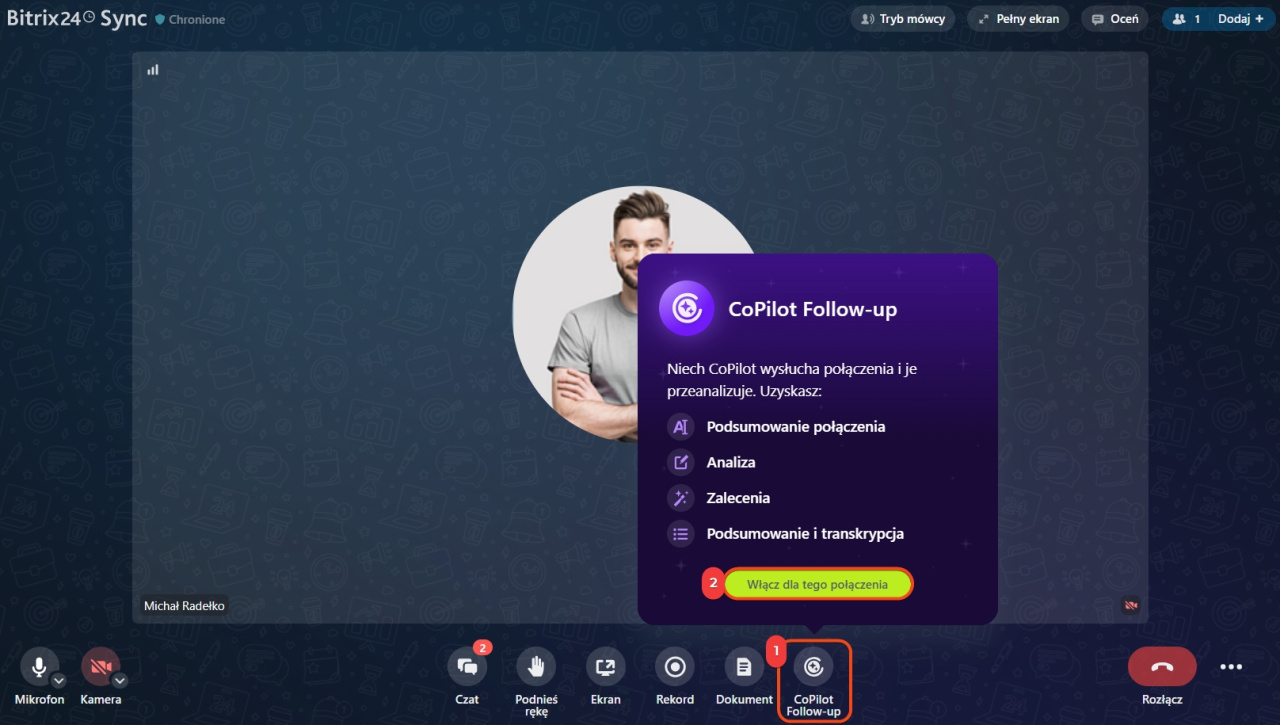Click the CoPilot Follow-up popup title
1280x725 pixels.
tap(813, 309)
